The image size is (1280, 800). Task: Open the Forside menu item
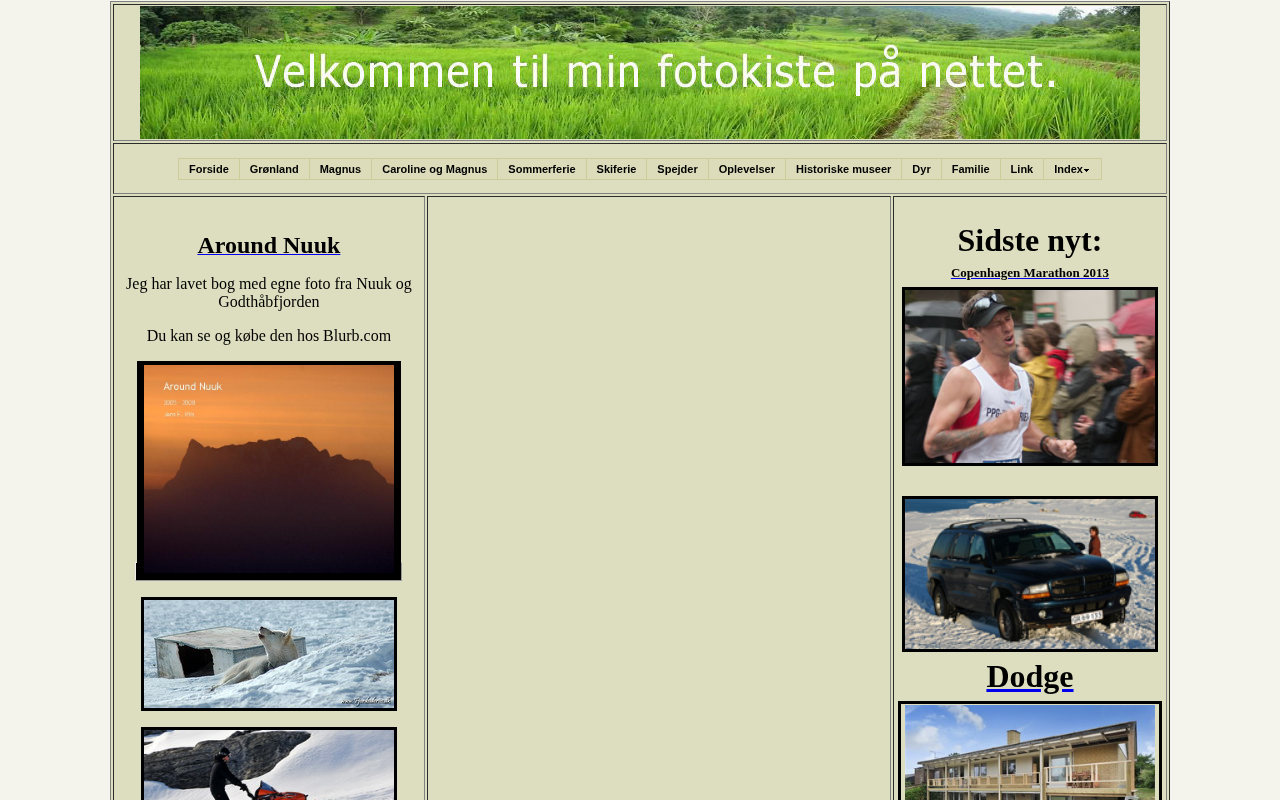[209, 169]
